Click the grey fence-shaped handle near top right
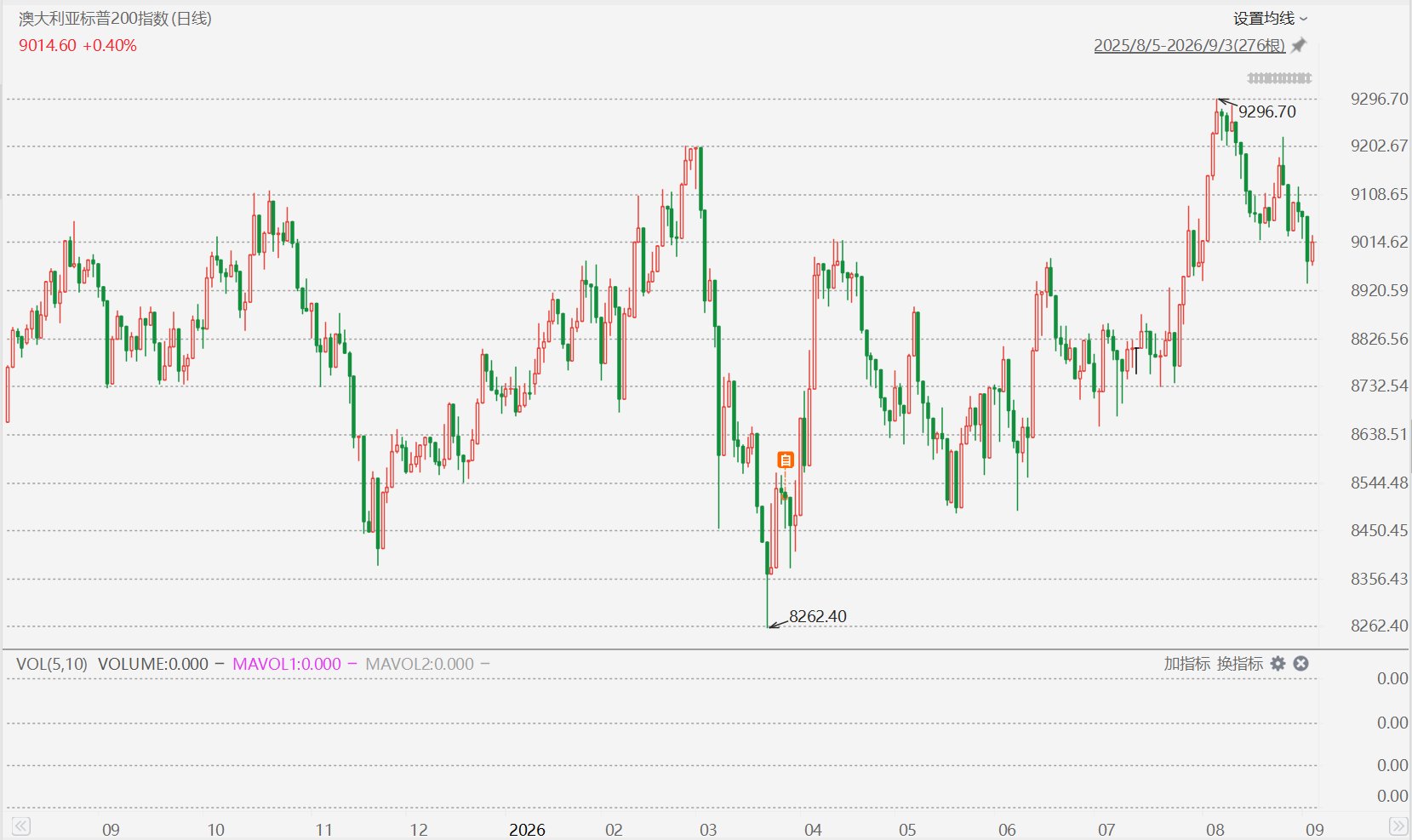Screen dimensions: 1412x840 (x=1279, y=78)
